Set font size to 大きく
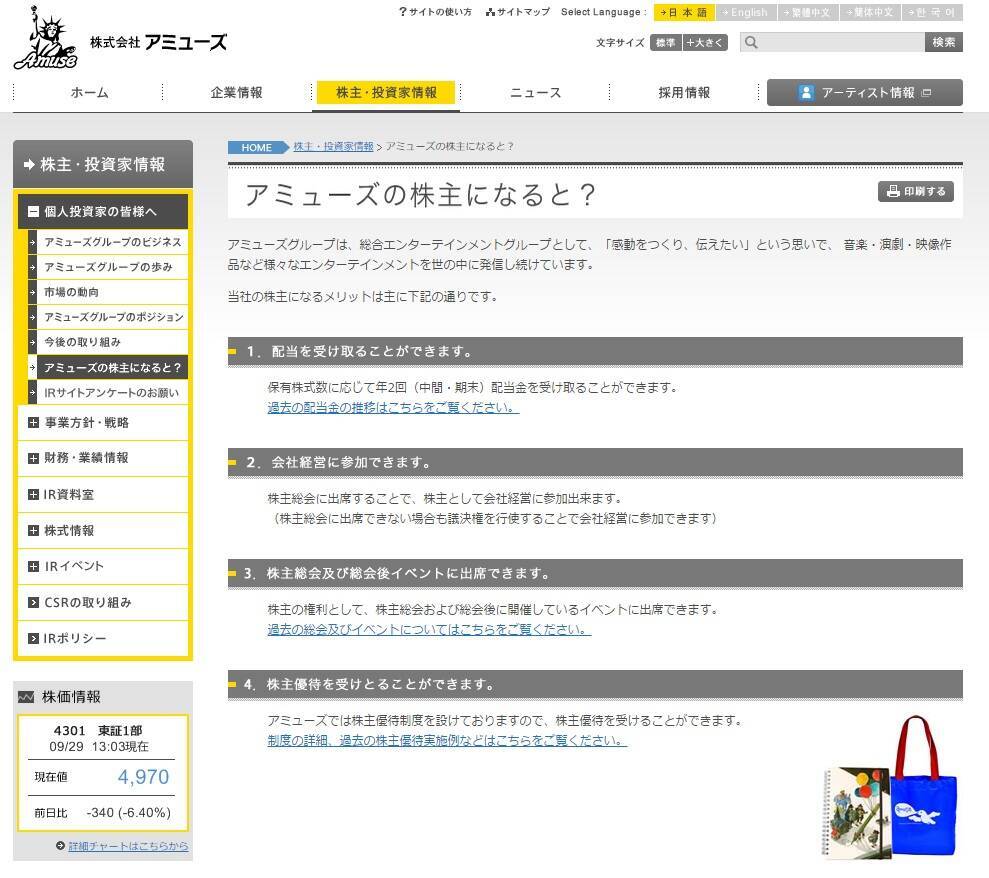The width and height of the screenshot is (989, 878). click(x=705, y=42)
